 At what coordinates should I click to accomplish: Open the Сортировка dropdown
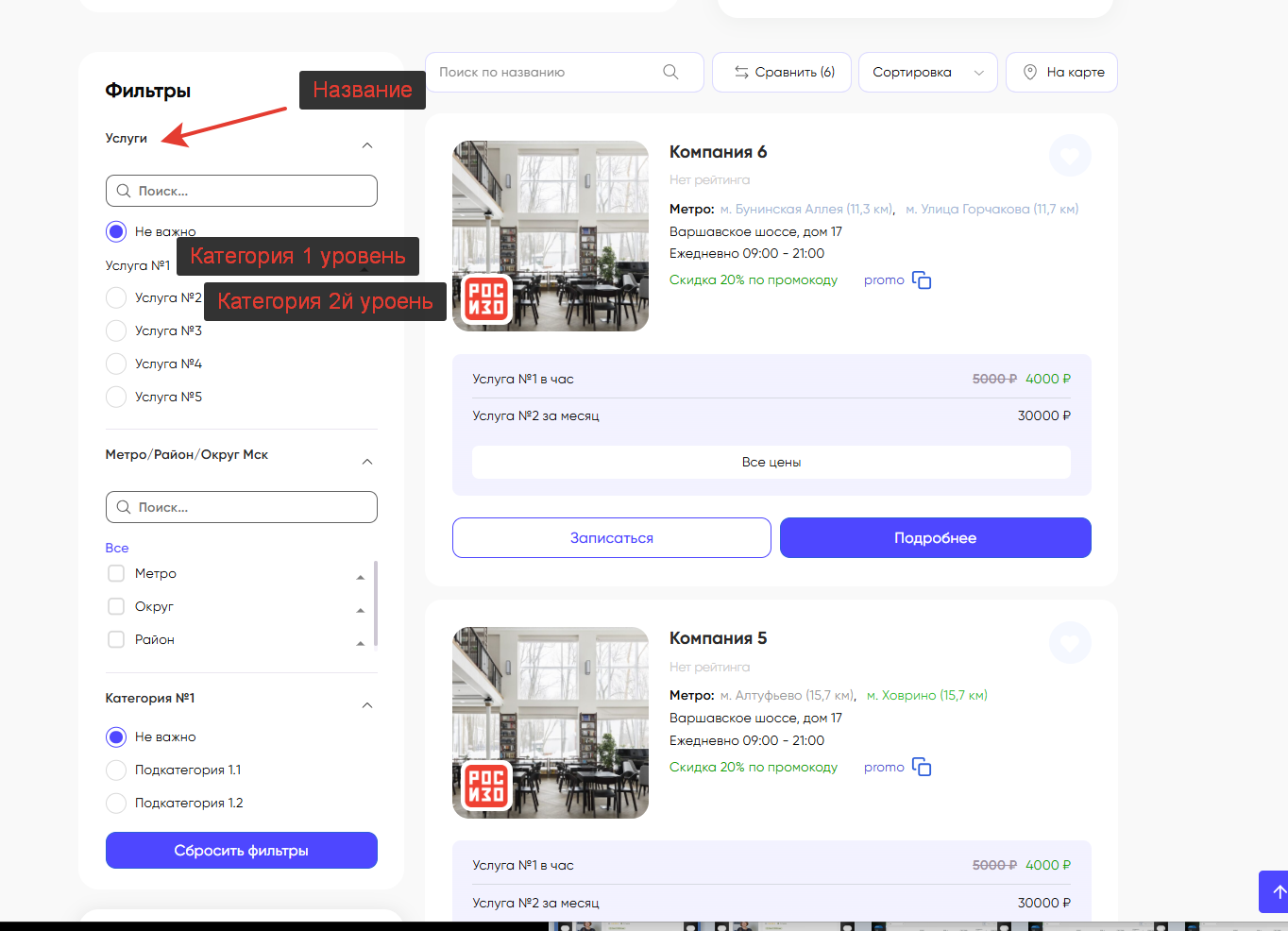click(927, 72)
